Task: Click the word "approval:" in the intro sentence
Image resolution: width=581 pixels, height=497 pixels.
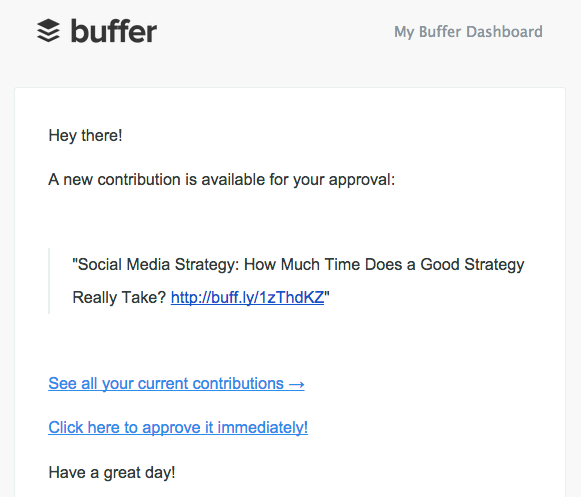Action: point(362,180)
